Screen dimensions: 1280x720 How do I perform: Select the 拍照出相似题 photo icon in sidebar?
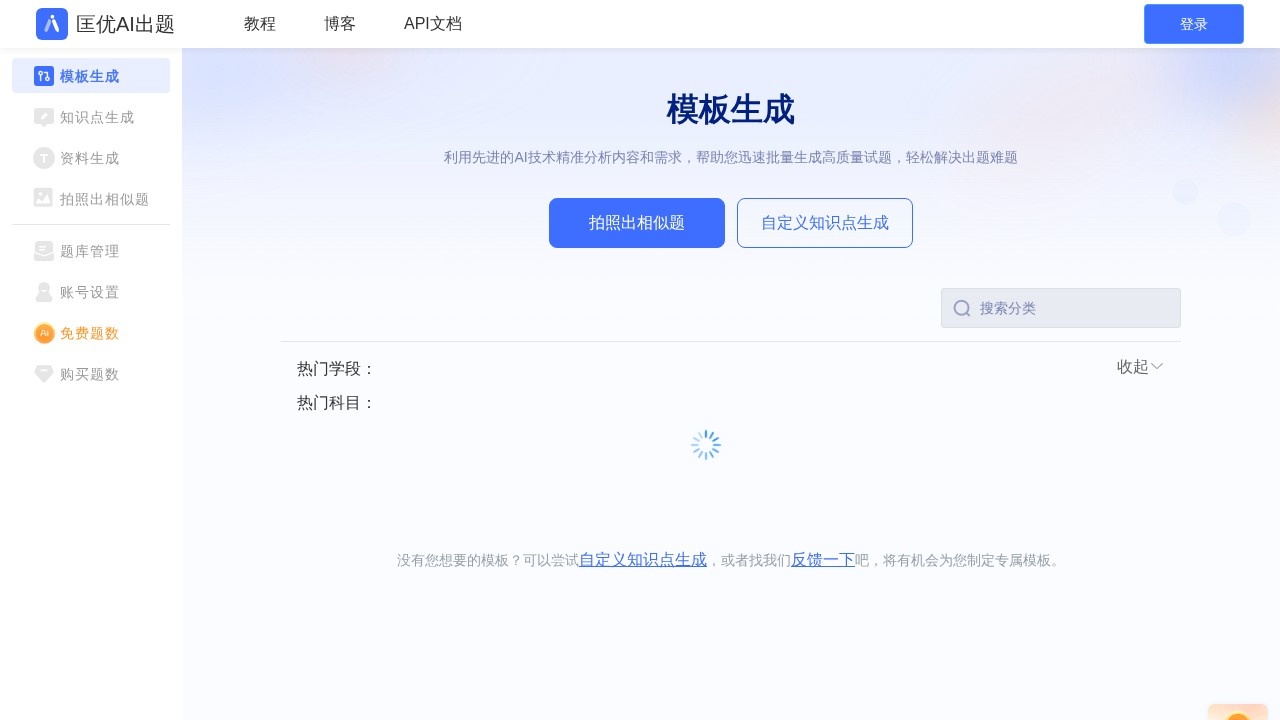click(44, 199)
